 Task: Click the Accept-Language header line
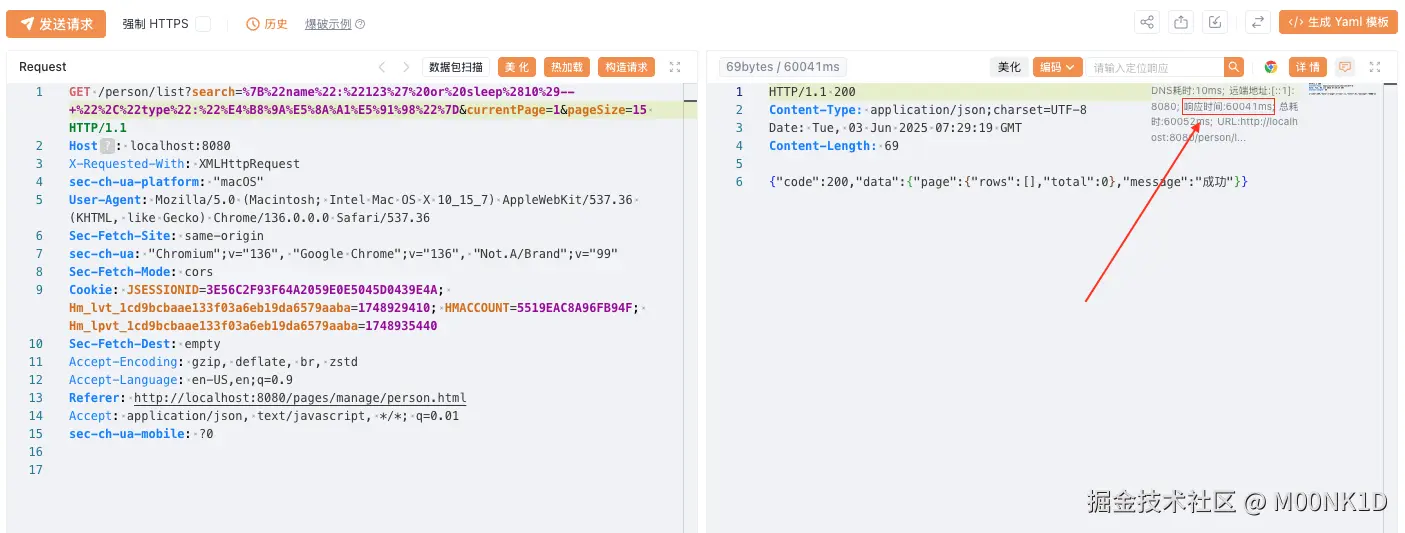(x=181, y=380)
